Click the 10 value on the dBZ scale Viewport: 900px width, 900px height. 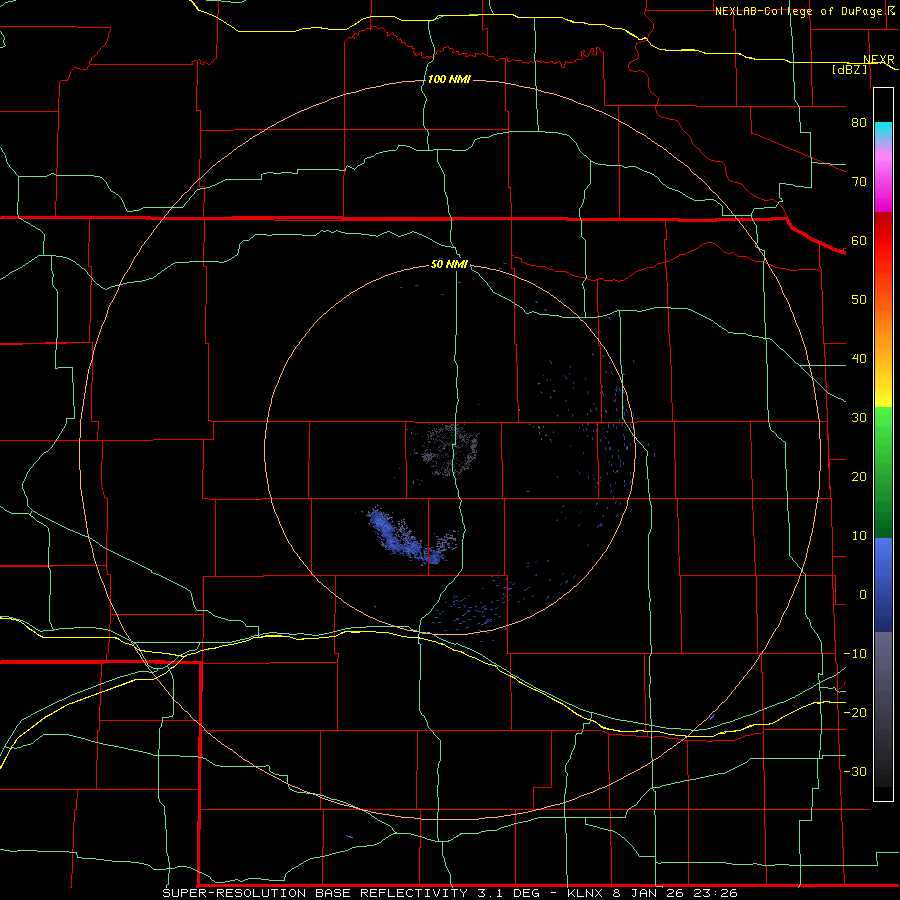pyautogui.click(x=859, y=536)
